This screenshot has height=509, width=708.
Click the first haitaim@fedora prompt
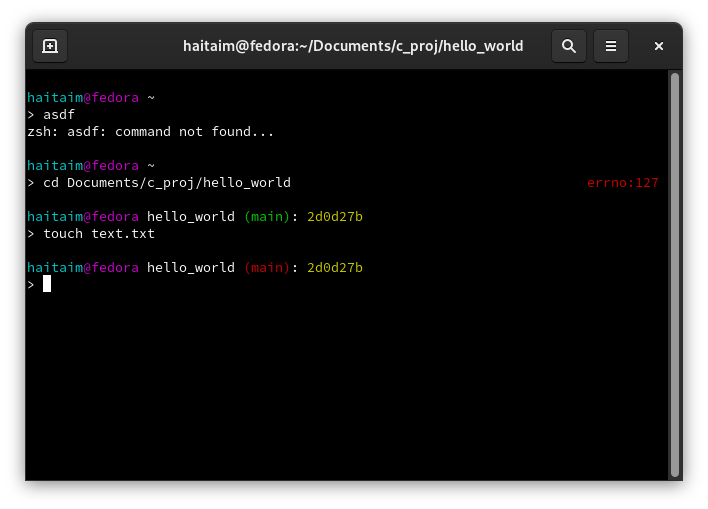click(83, 98)
